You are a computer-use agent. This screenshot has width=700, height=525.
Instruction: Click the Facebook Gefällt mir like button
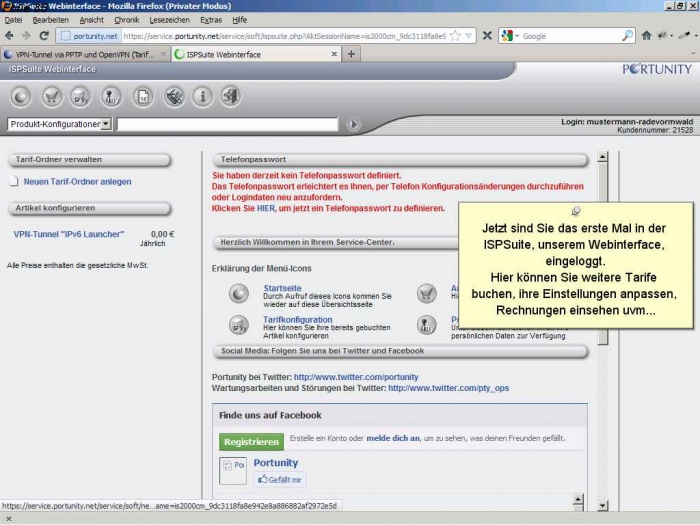(x=279, y=480)
